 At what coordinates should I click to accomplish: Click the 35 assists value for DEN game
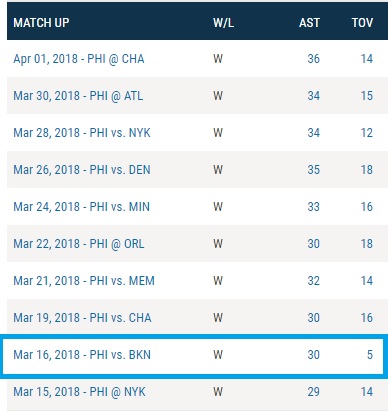tap(313, 170)
